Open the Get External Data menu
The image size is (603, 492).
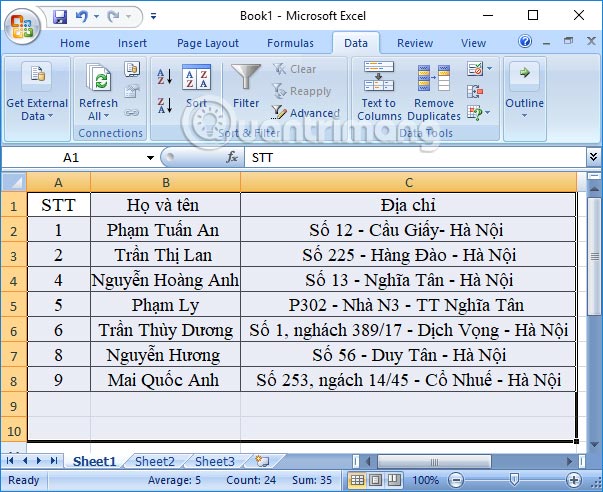37,92
